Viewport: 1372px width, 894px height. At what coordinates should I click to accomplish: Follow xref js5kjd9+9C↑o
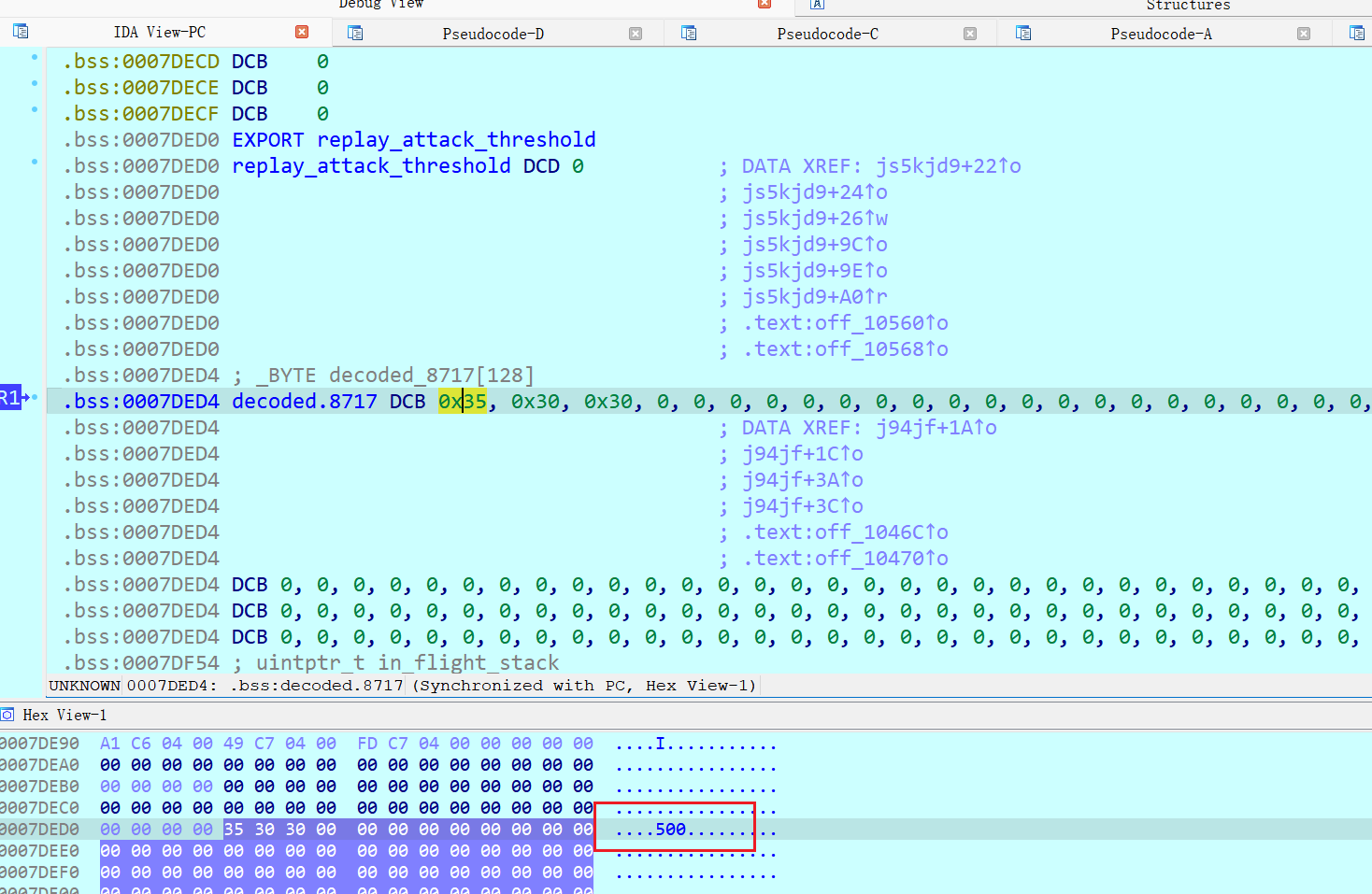815,245
